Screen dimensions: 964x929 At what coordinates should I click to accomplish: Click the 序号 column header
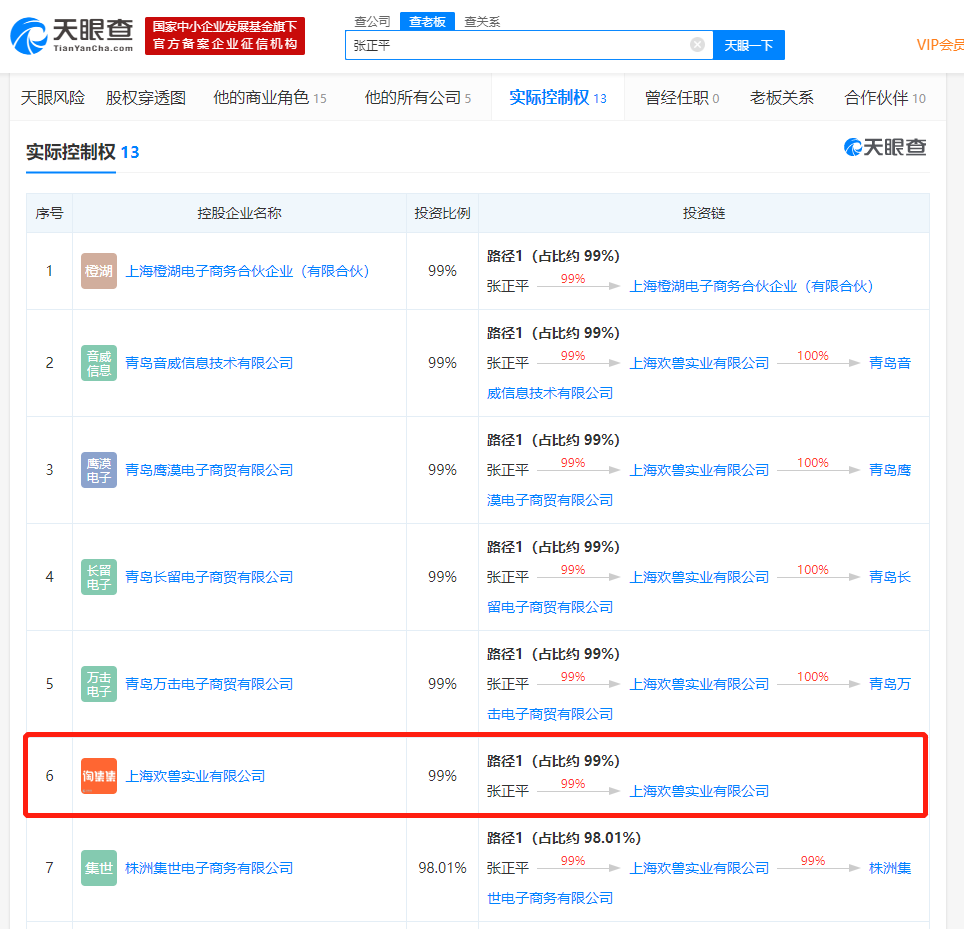click(49, 213)
